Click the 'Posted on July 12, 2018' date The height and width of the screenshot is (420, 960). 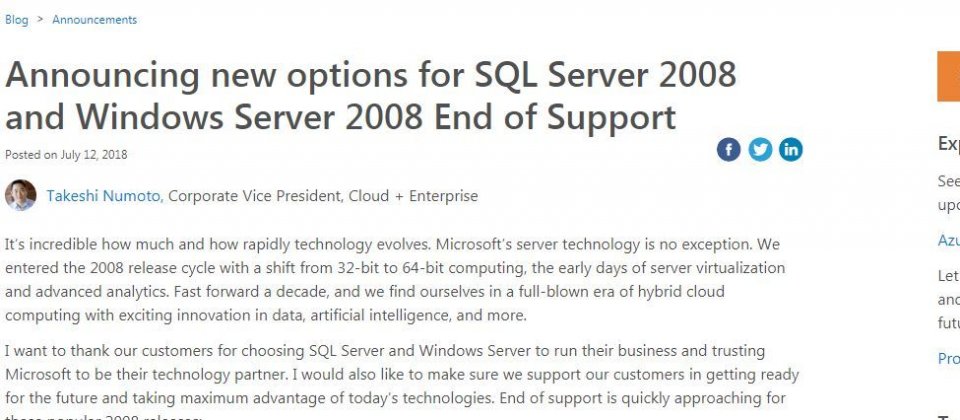66,154
